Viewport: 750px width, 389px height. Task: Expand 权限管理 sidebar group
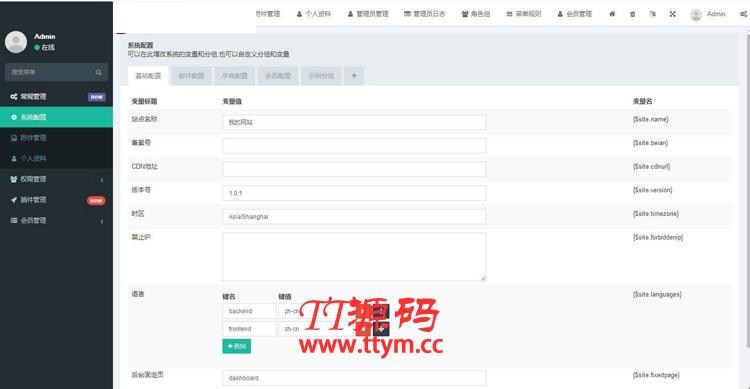56,179
